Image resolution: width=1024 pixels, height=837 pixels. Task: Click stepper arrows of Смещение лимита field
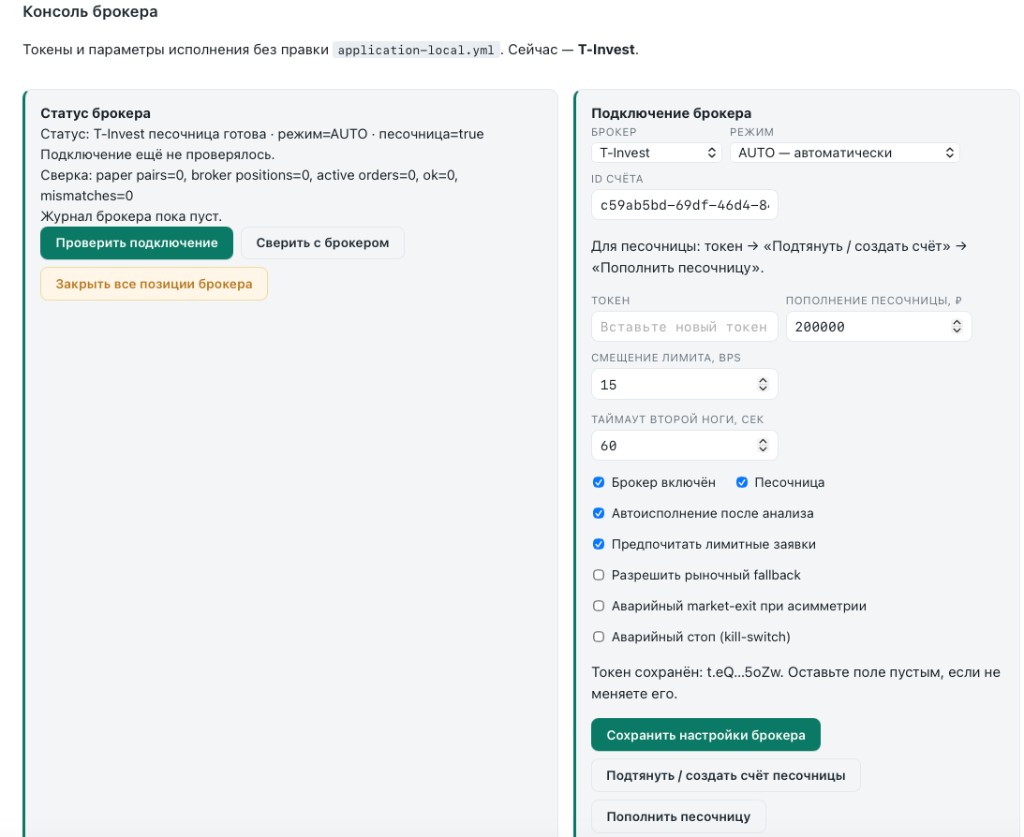(763, 385)
